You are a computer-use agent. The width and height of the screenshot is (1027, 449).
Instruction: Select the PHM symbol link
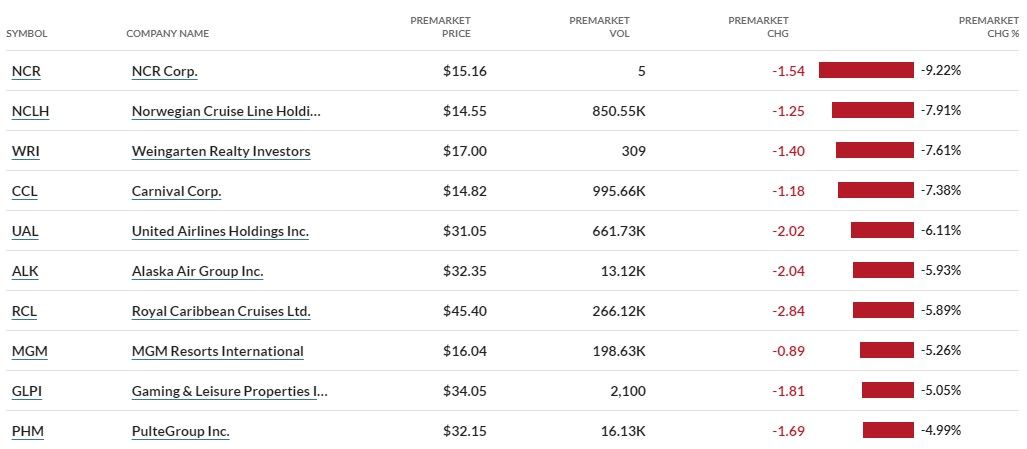point(27,431)
